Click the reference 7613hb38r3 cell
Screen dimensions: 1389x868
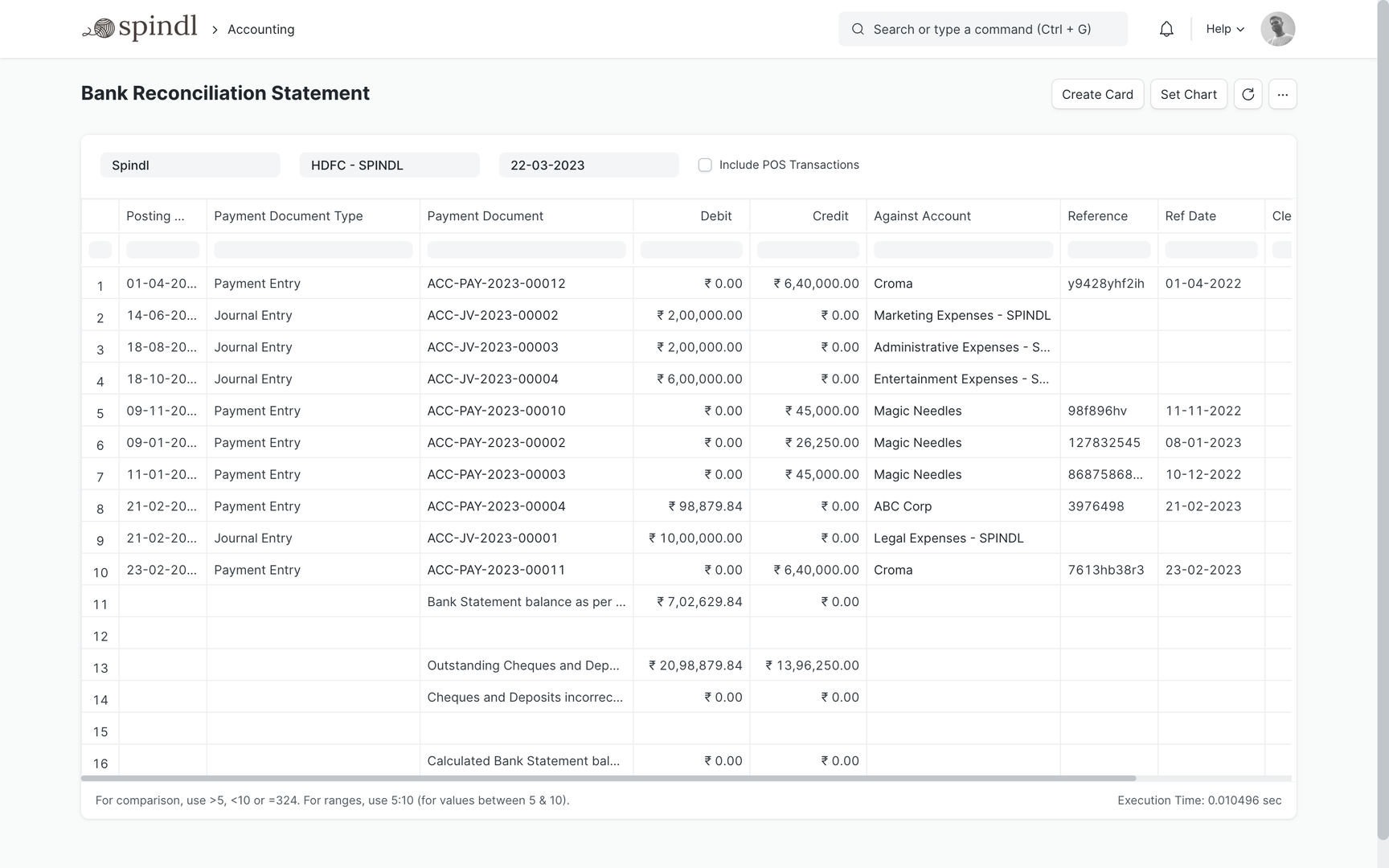pos(1108,570)
